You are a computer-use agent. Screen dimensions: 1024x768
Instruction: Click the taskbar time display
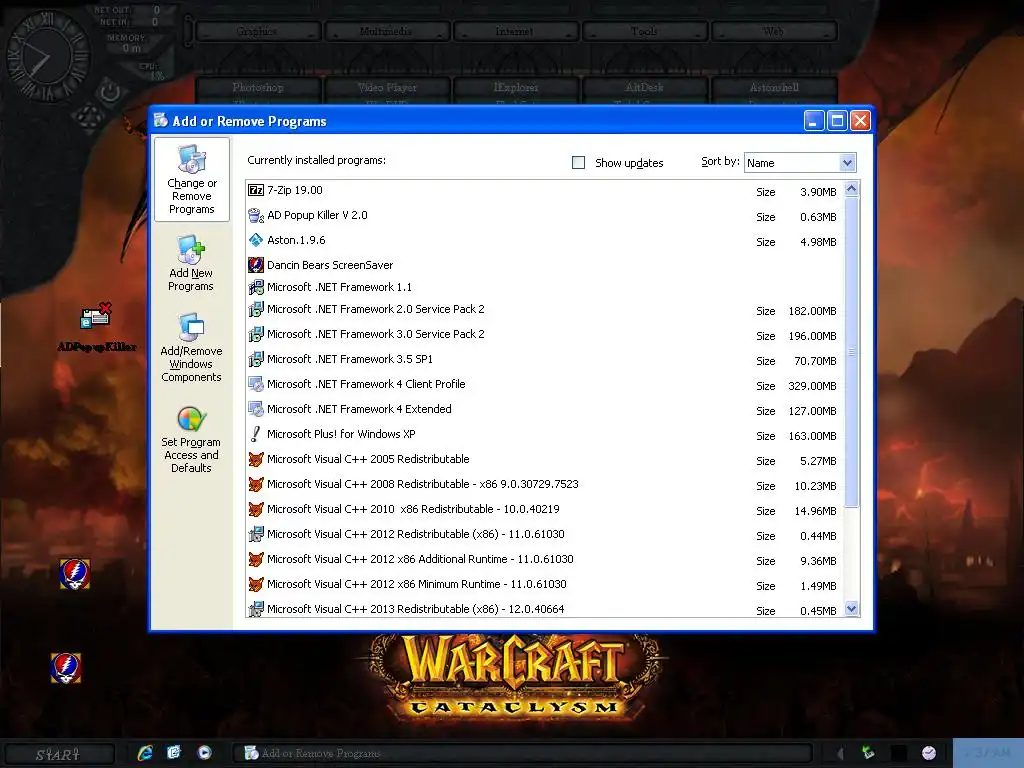pos(987,753)
